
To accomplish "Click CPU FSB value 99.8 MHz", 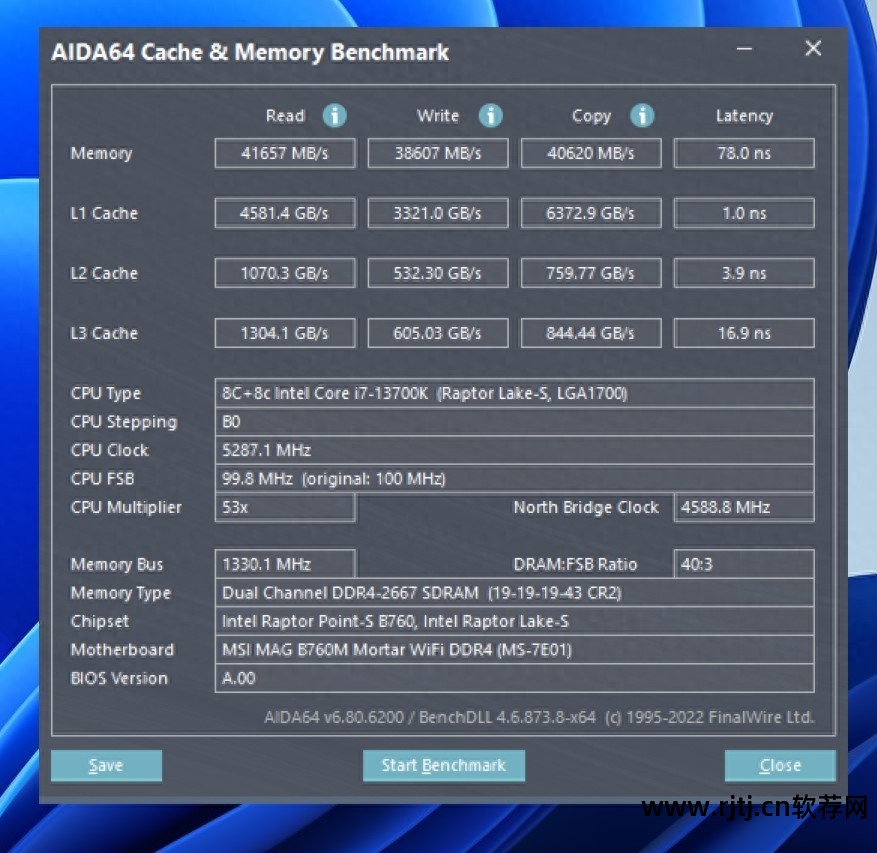I will coord(515,479).
